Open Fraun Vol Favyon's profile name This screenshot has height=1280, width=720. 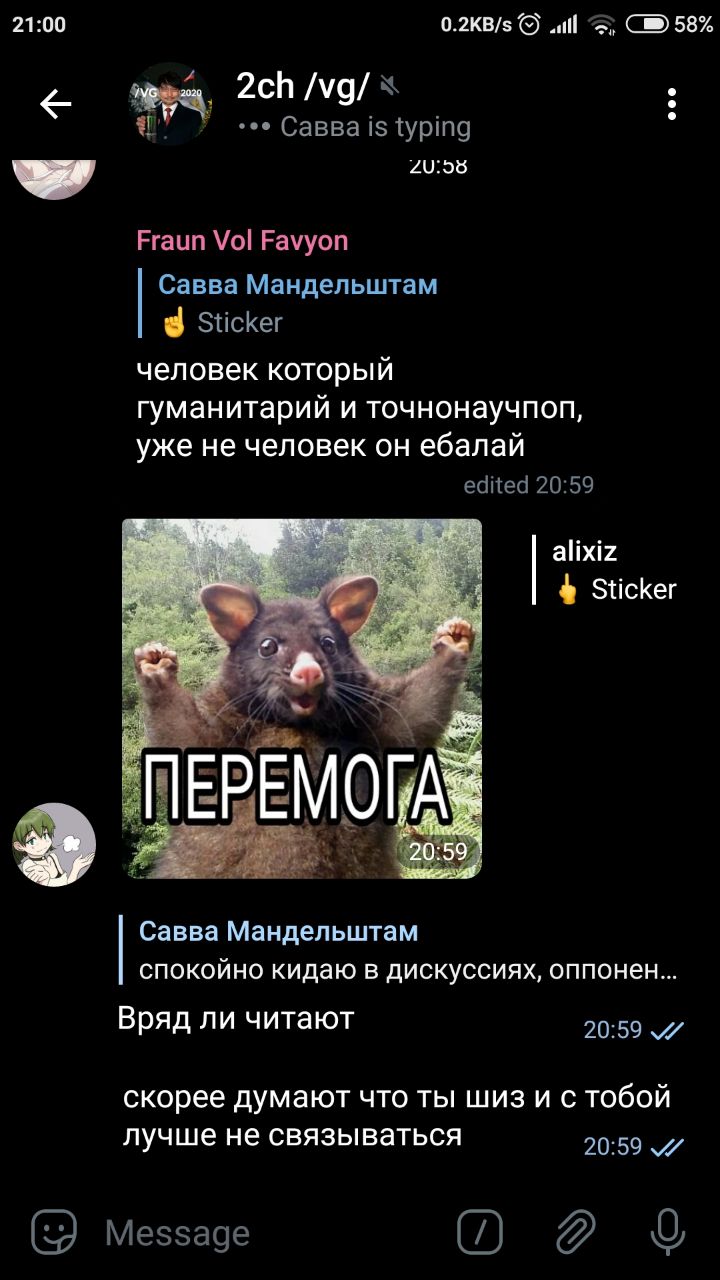coord(242,241)
